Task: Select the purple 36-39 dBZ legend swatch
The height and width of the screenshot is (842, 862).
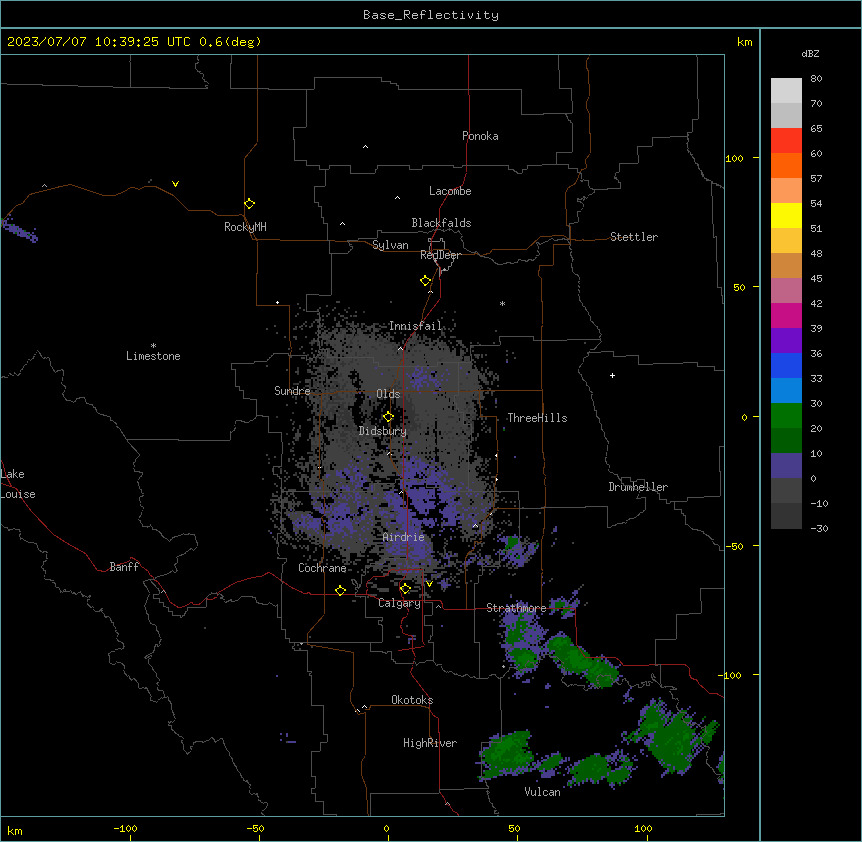Action: coord(786,341)
